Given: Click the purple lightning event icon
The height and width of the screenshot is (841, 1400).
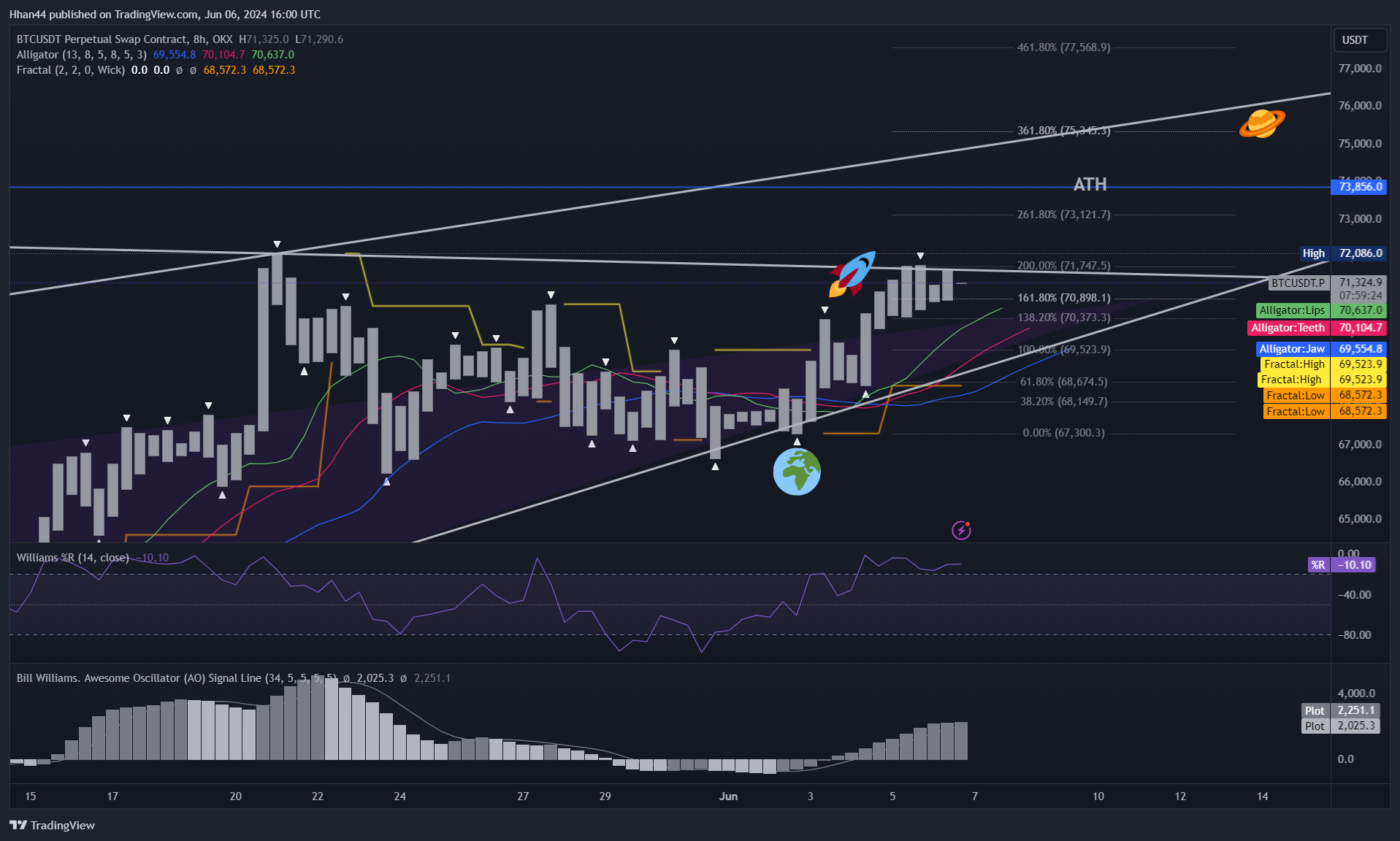Looking at the screenshot, I should 961,530.
